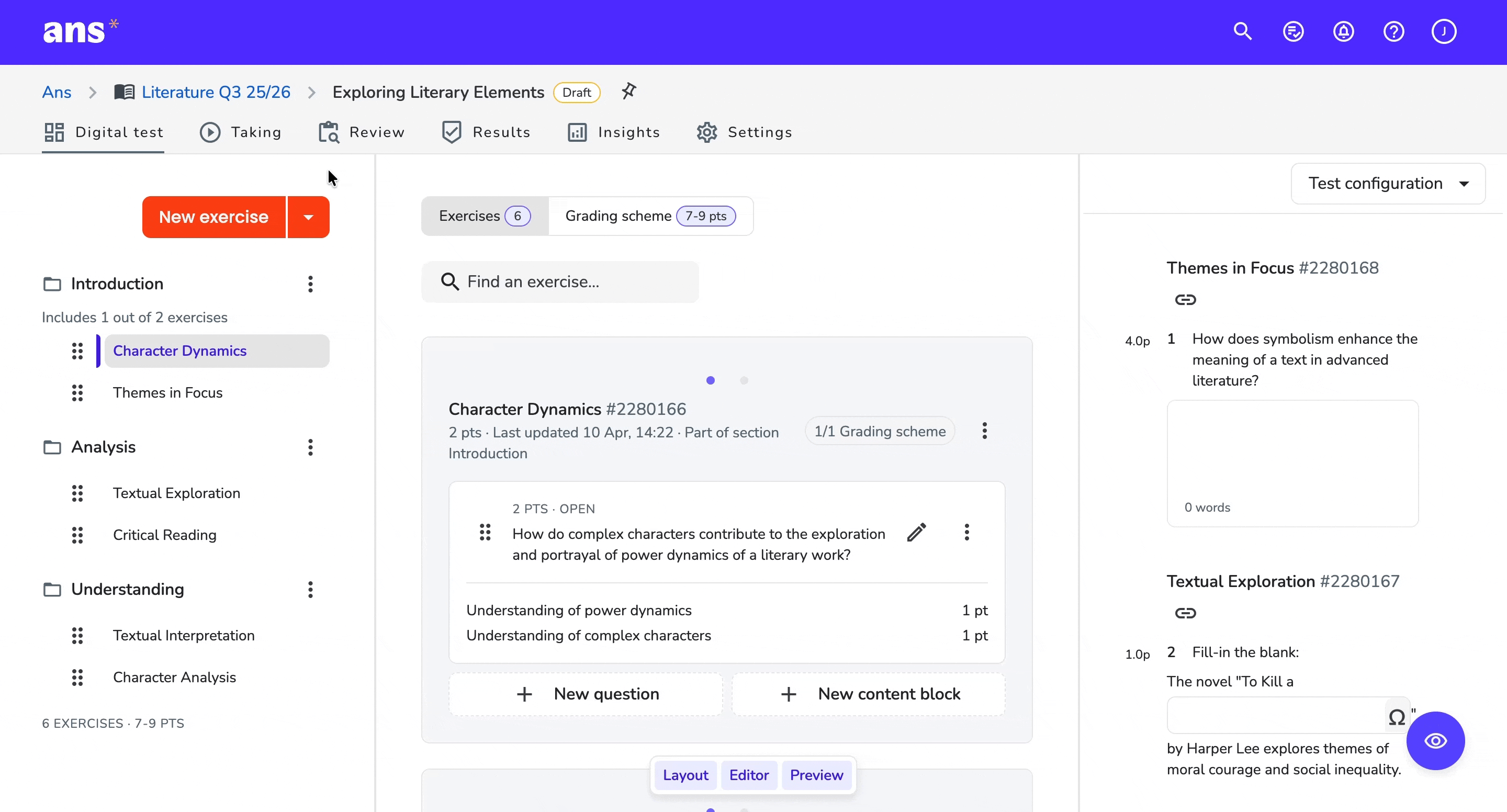Image resolution: width=1507 pixels, height=812 pixels.
Task: Create a New exercise
Action: click(213, 217)
